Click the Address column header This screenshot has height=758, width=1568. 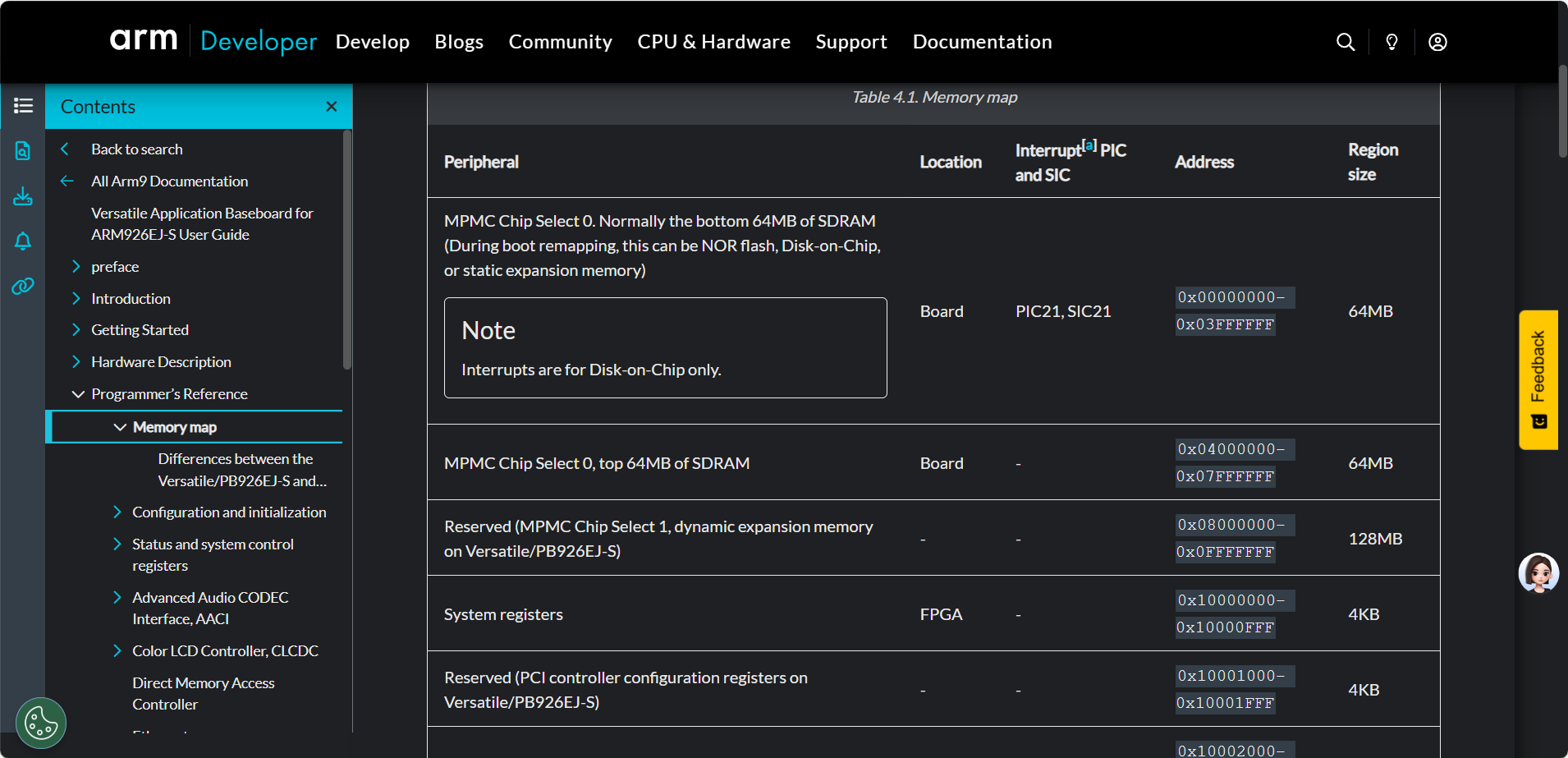click(x=1204, y=162)
